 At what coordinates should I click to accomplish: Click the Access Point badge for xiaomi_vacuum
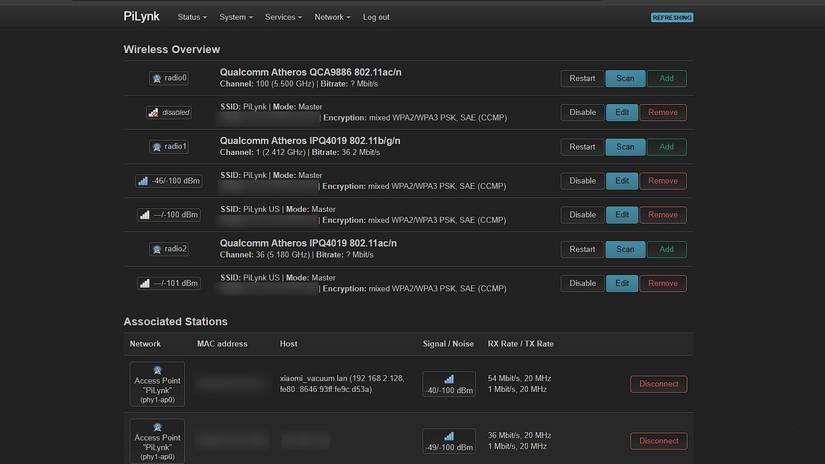157,384
